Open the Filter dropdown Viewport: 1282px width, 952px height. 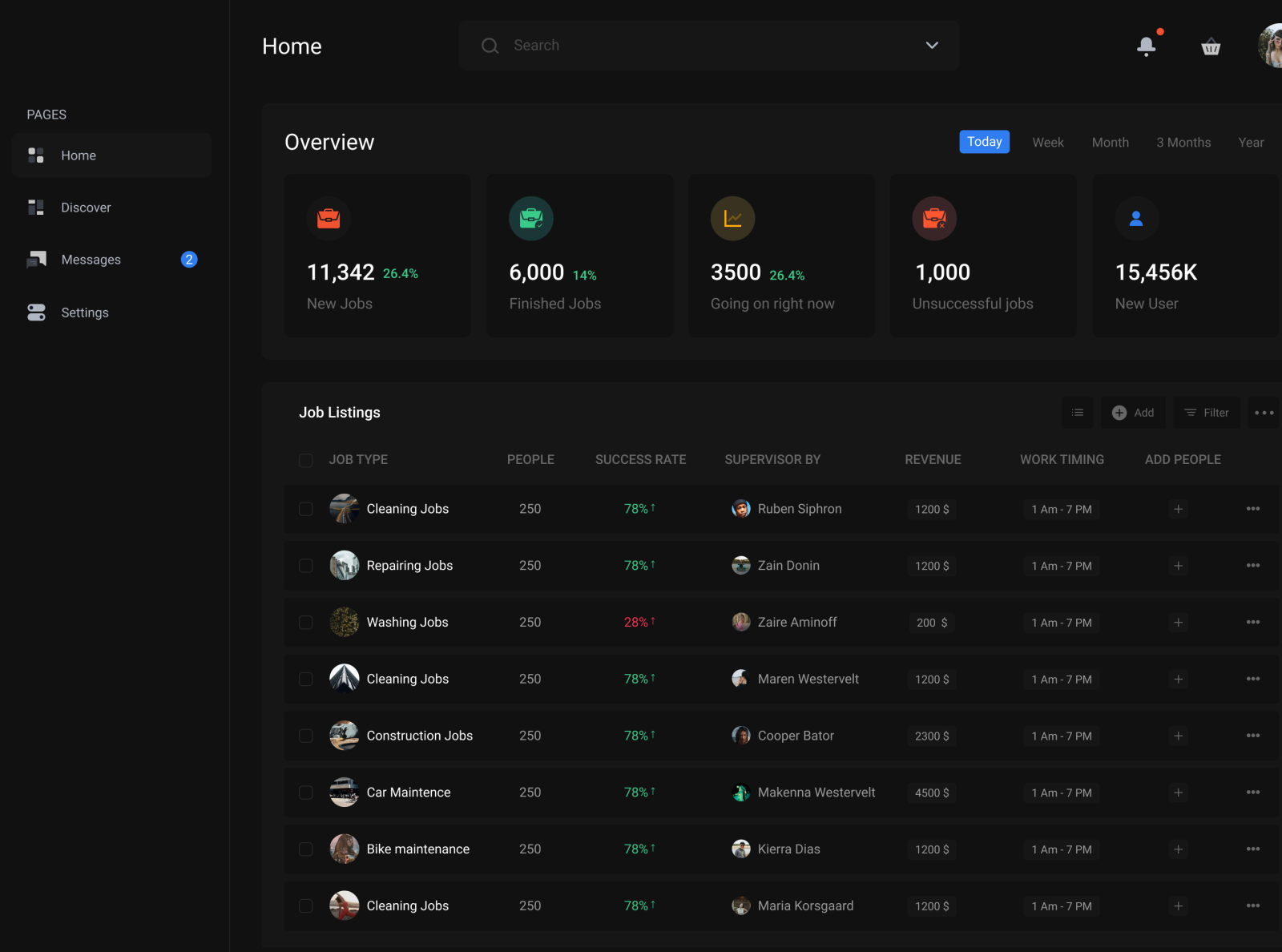(1207, 413)
